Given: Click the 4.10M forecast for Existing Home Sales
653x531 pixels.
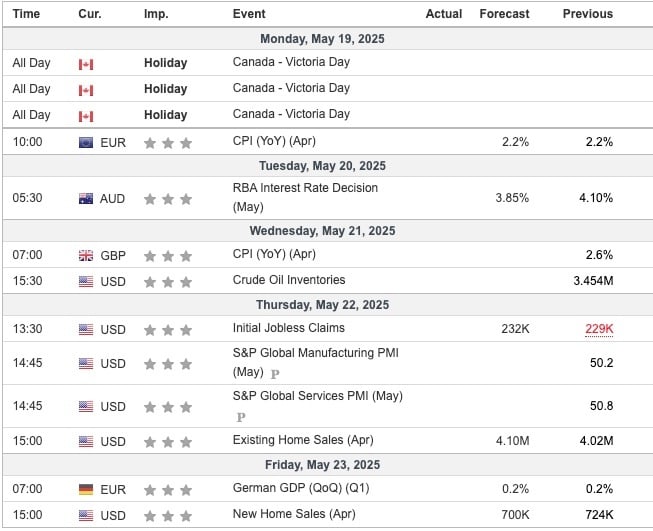Looking at the screenshot, I should [513, 441].
